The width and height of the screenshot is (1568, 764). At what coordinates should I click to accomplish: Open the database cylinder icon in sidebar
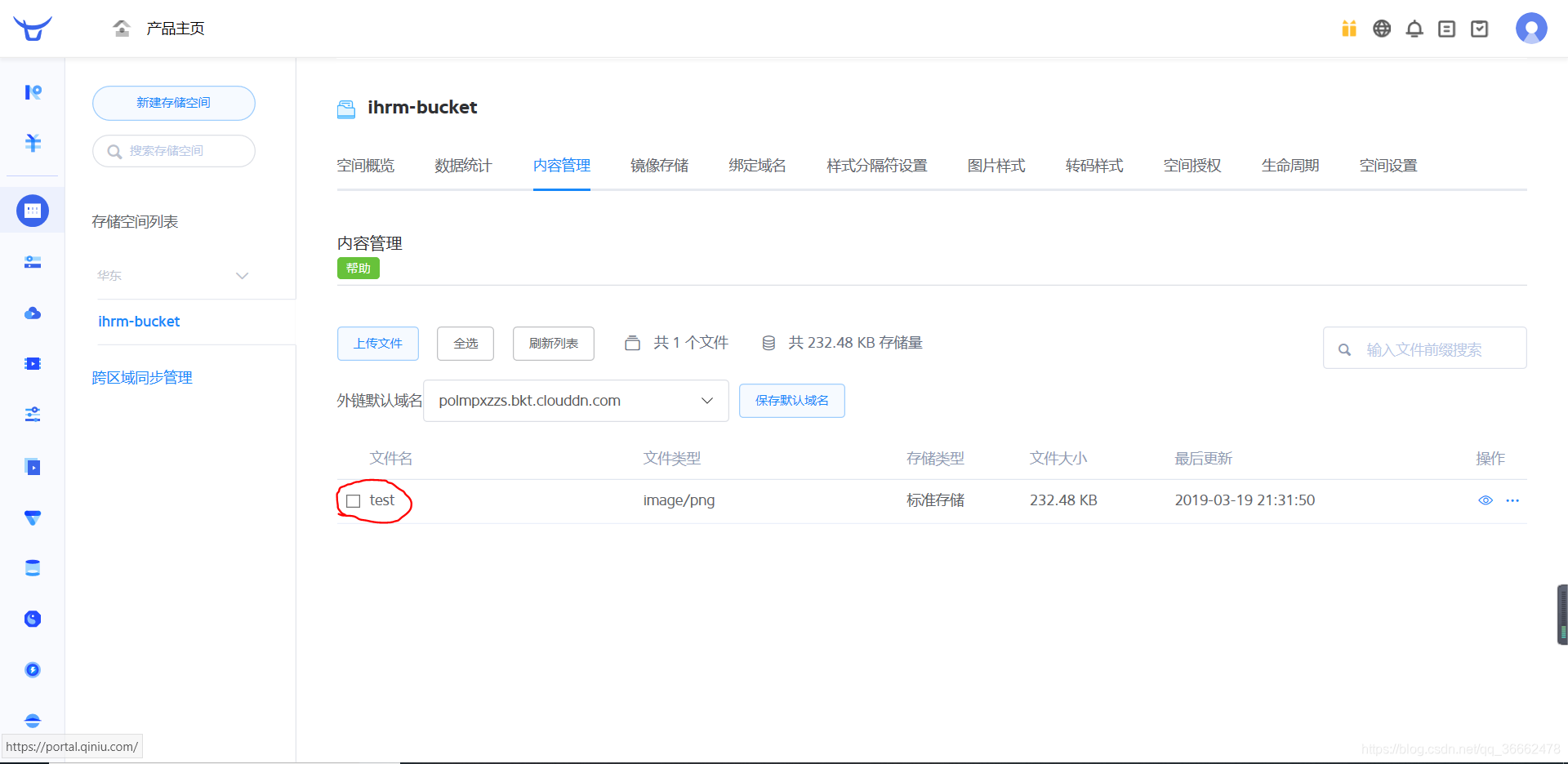(33, 568)
